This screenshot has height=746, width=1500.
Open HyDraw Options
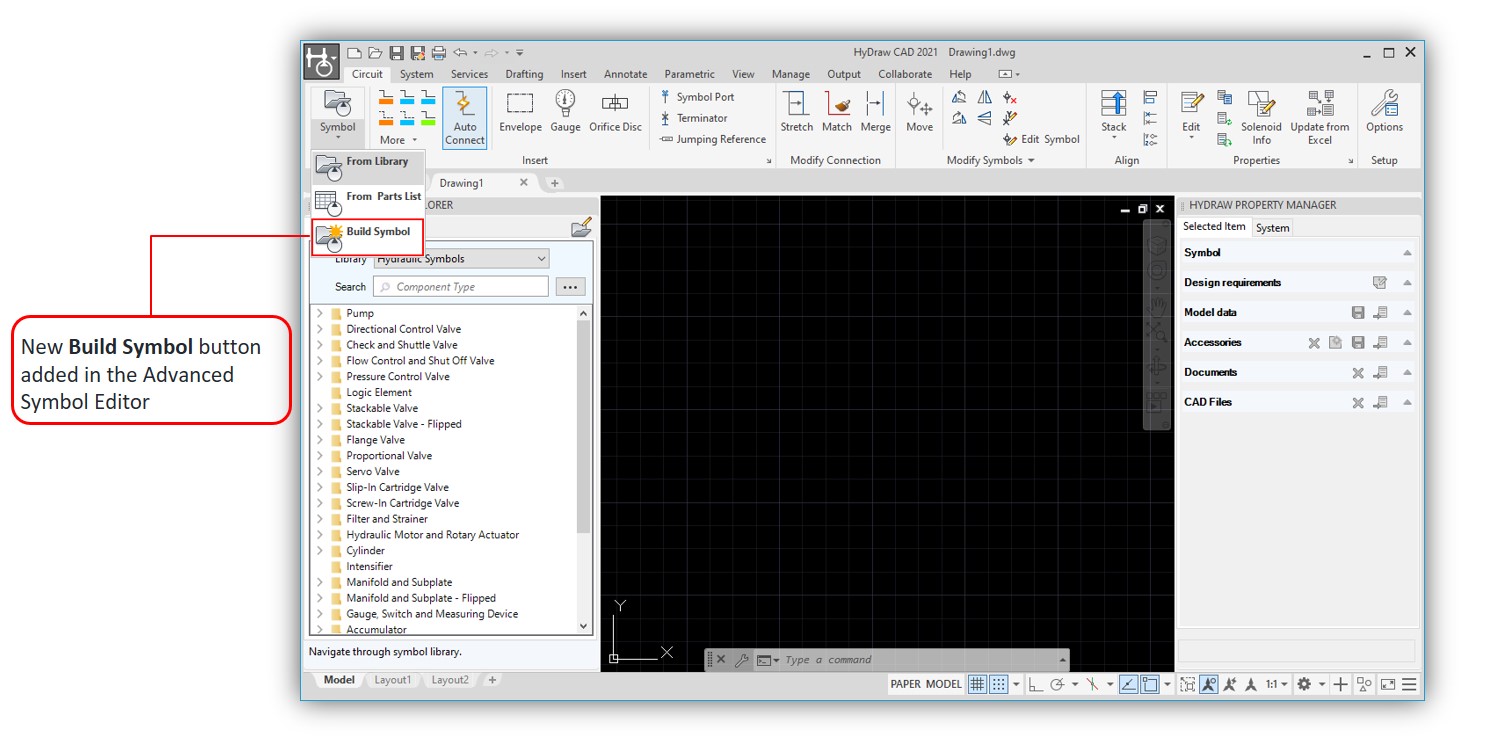(x=1385, y=112)
